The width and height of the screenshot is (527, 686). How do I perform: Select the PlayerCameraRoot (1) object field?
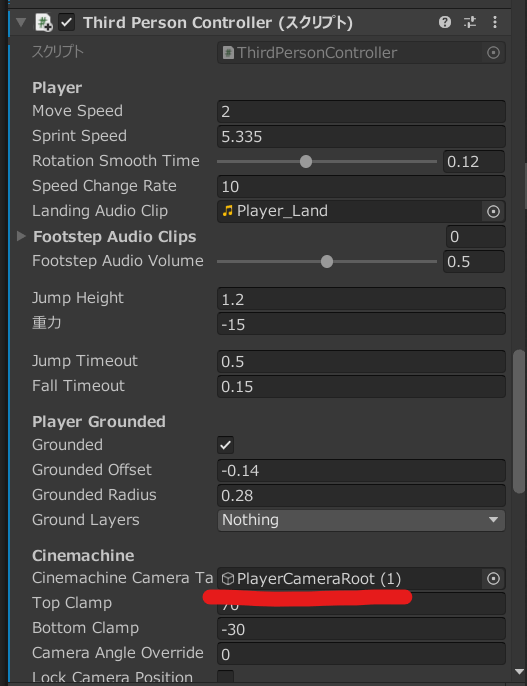349,579
